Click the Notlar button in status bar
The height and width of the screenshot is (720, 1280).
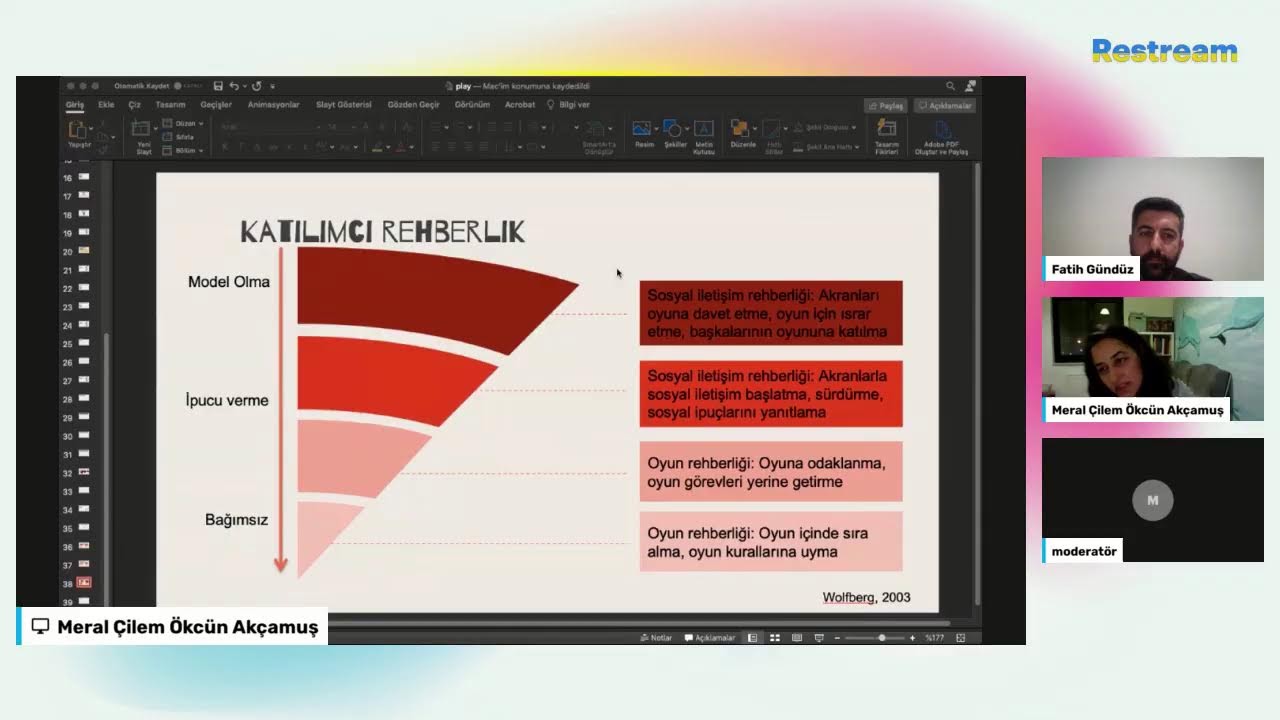click(657, 638)
